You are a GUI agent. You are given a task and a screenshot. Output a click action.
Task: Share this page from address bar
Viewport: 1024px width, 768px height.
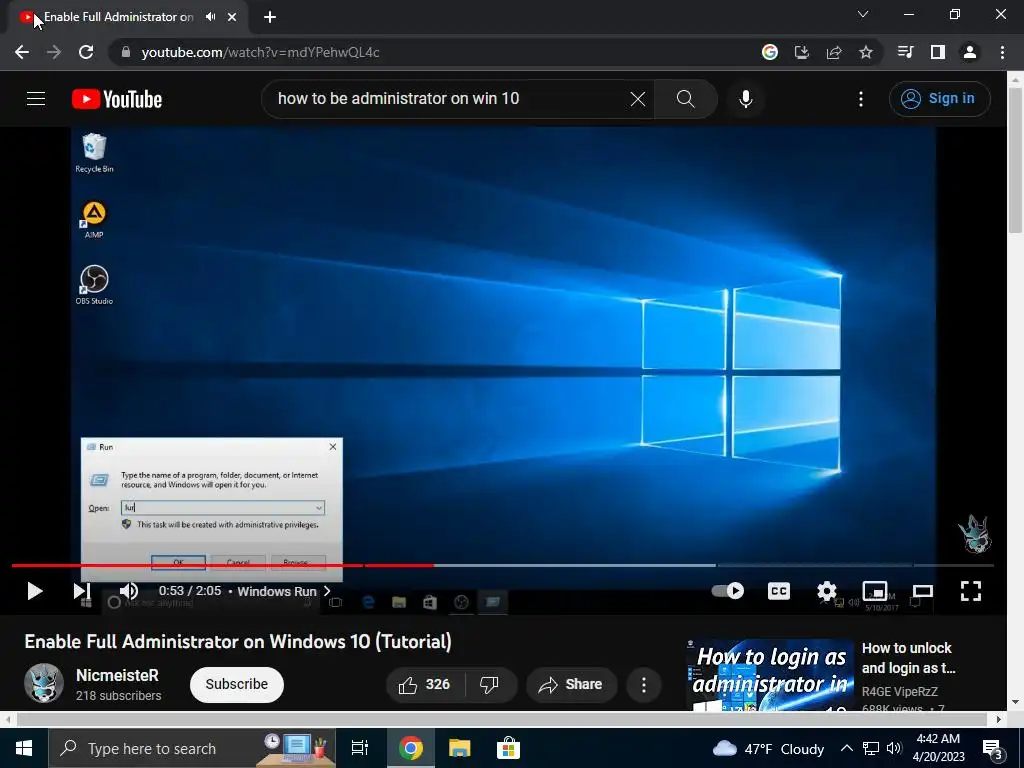[x=834, y=52]
